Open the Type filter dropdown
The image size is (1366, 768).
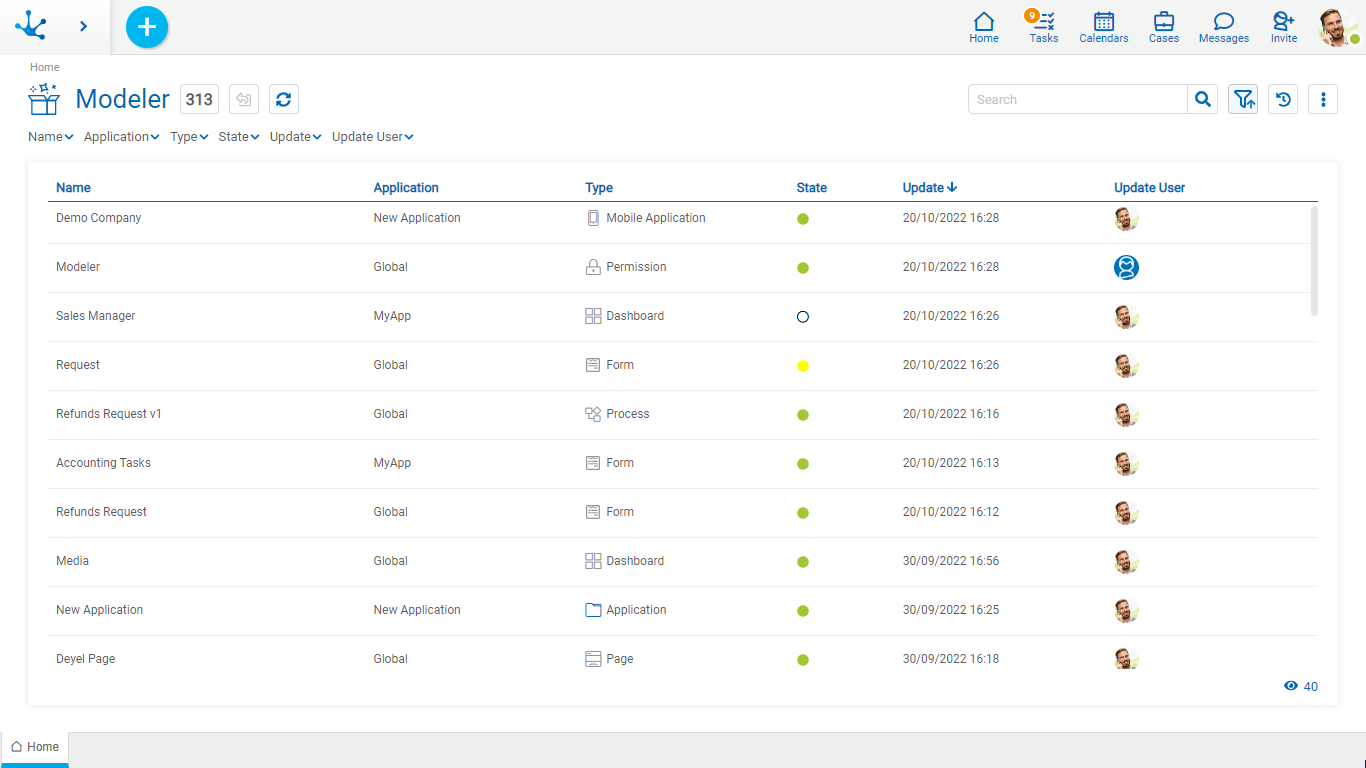189,137
